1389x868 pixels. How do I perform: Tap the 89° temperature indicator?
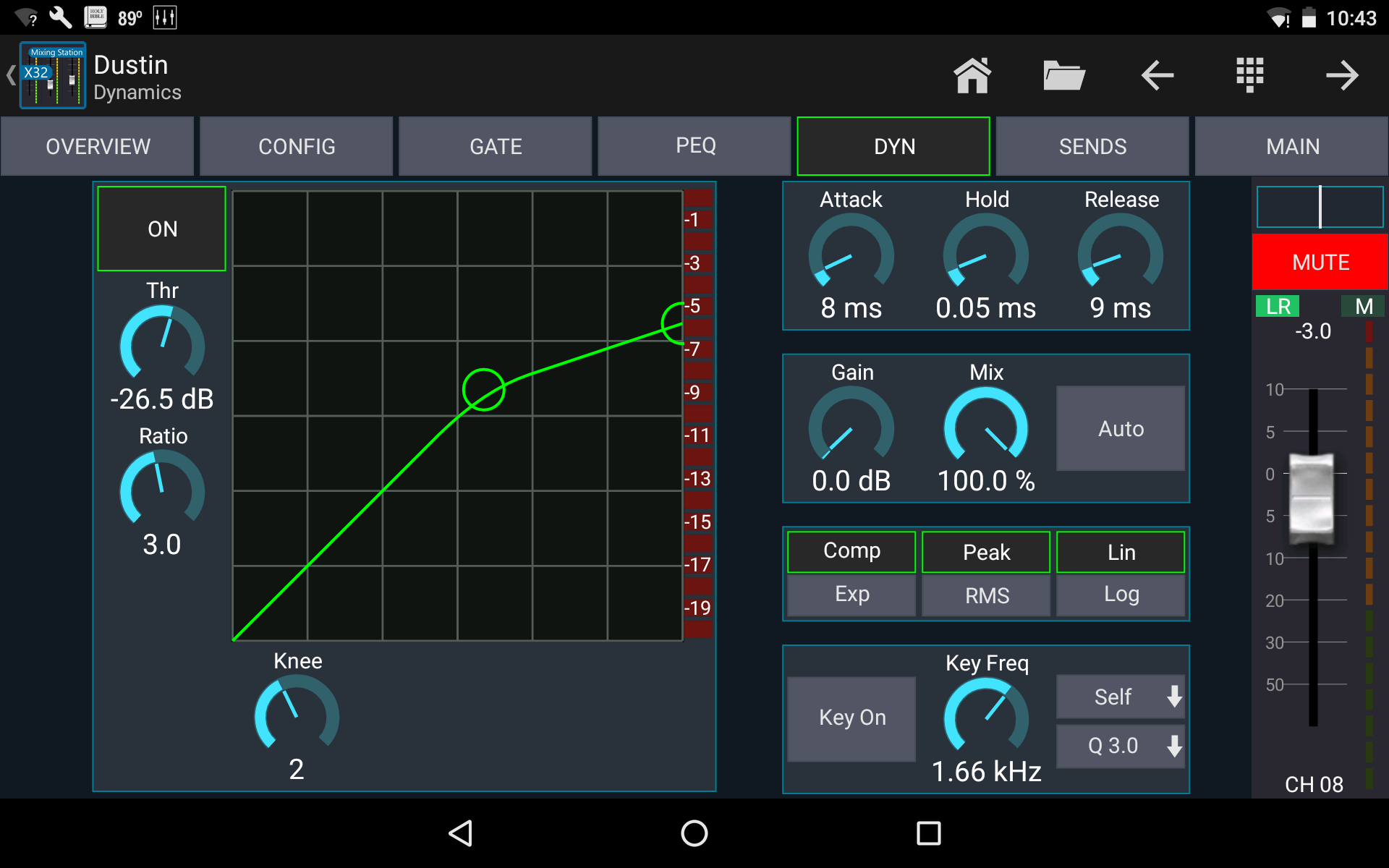tap(130, 18)
